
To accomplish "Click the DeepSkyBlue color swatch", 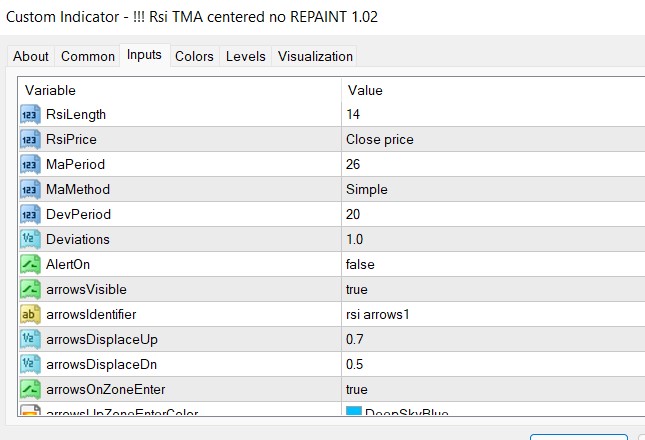I will (354, 413).
